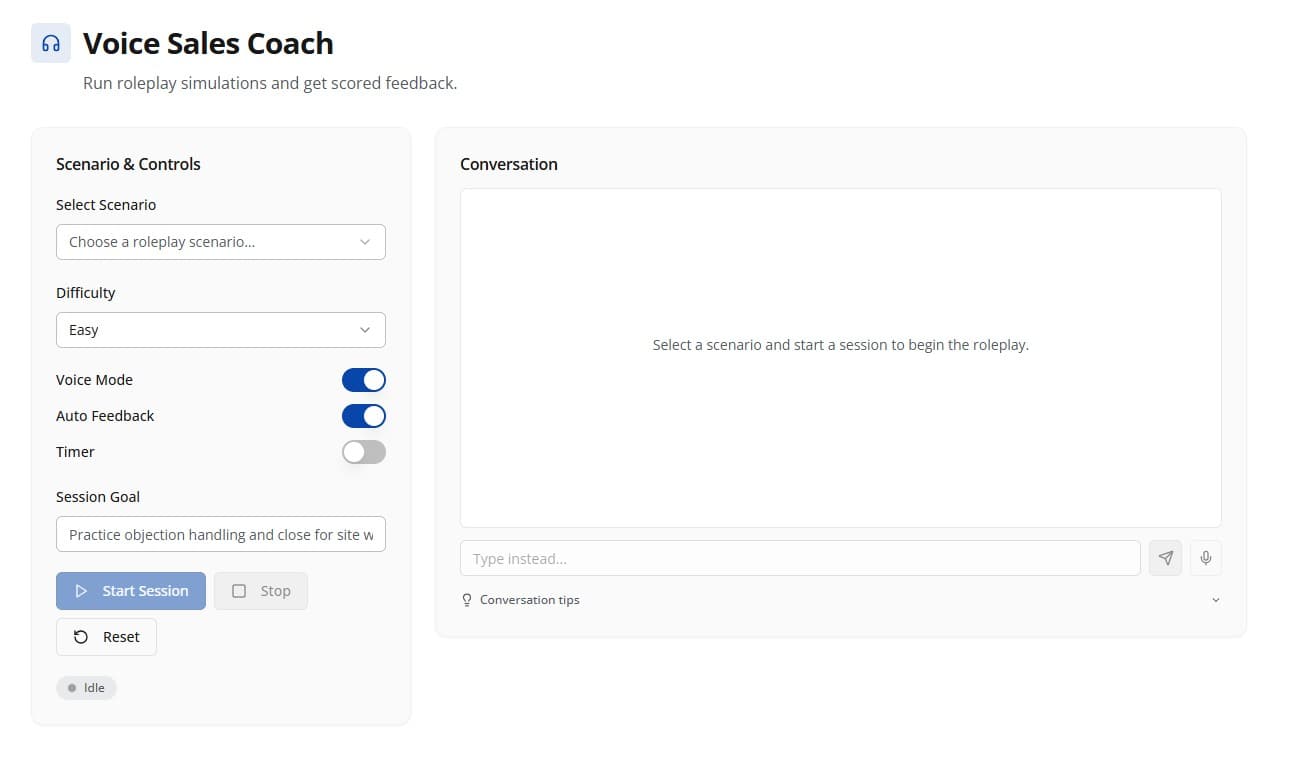
Task: Click the headphones Voice Sales Coach logo
Action: click(x=50, y=42)
